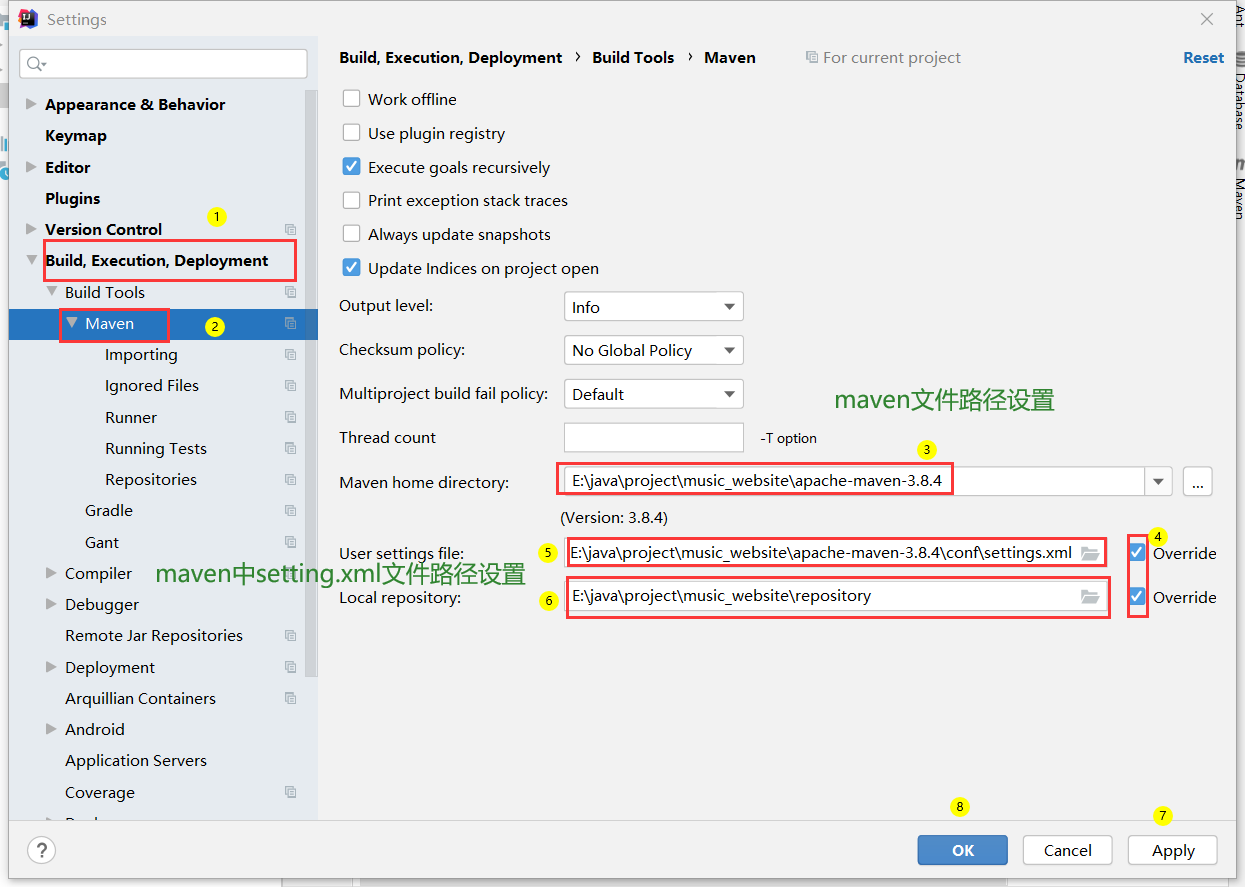This screenshot has width=1245, height=887.
Task: Toggle Override for User settings file
Action: (x=1137, y=553)
